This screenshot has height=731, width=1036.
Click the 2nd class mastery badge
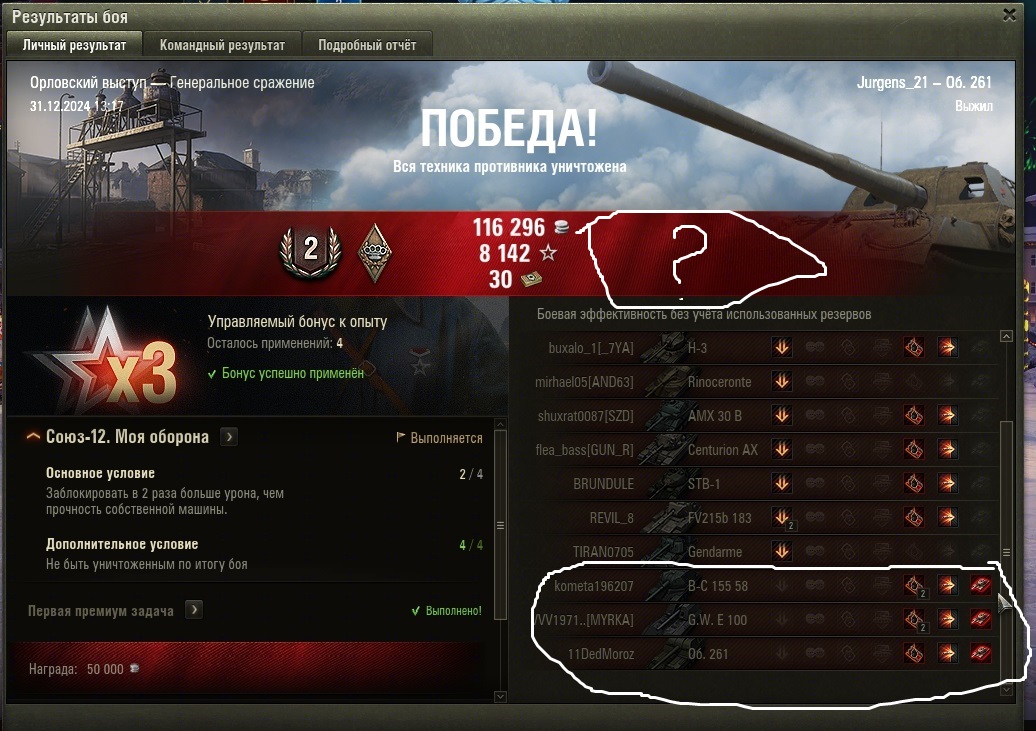pos(311,252)
